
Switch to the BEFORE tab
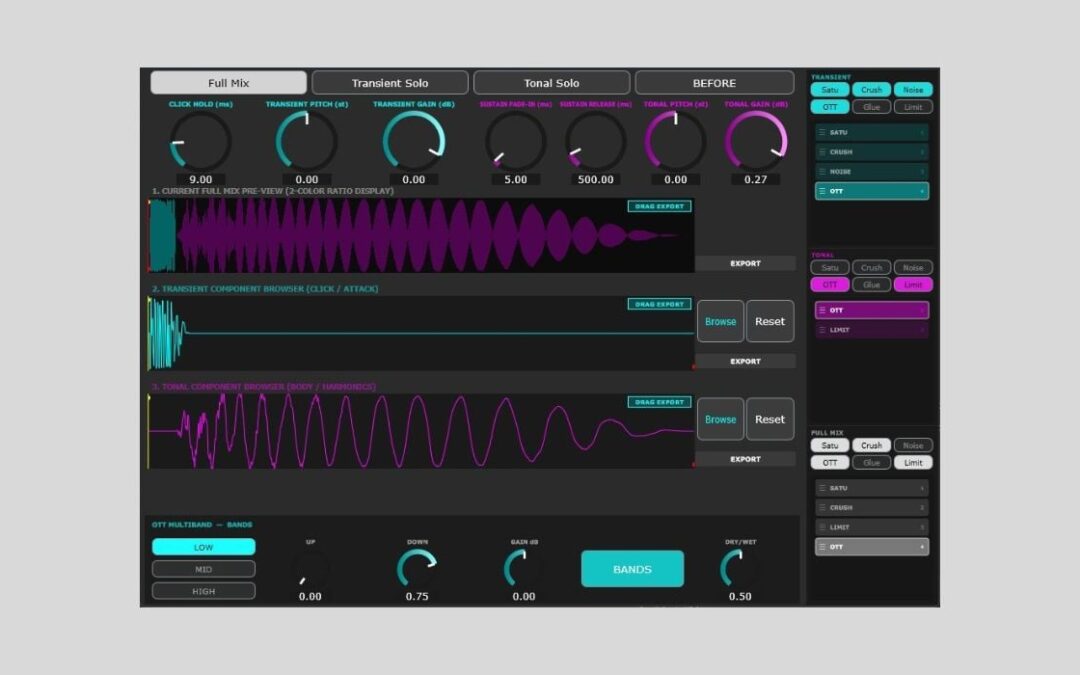click(714, 83)
